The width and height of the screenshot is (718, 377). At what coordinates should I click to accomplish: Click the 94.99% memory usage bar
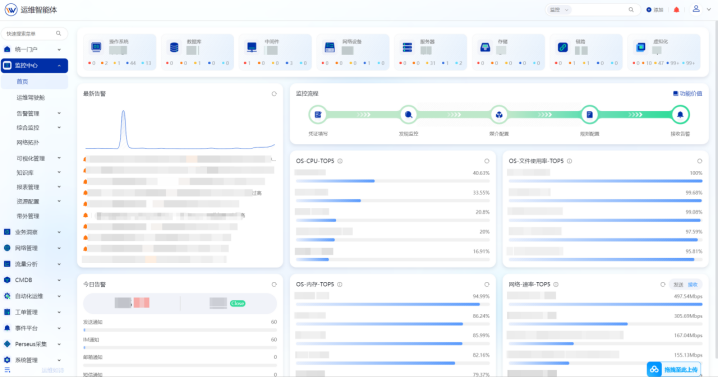[392, 304]
